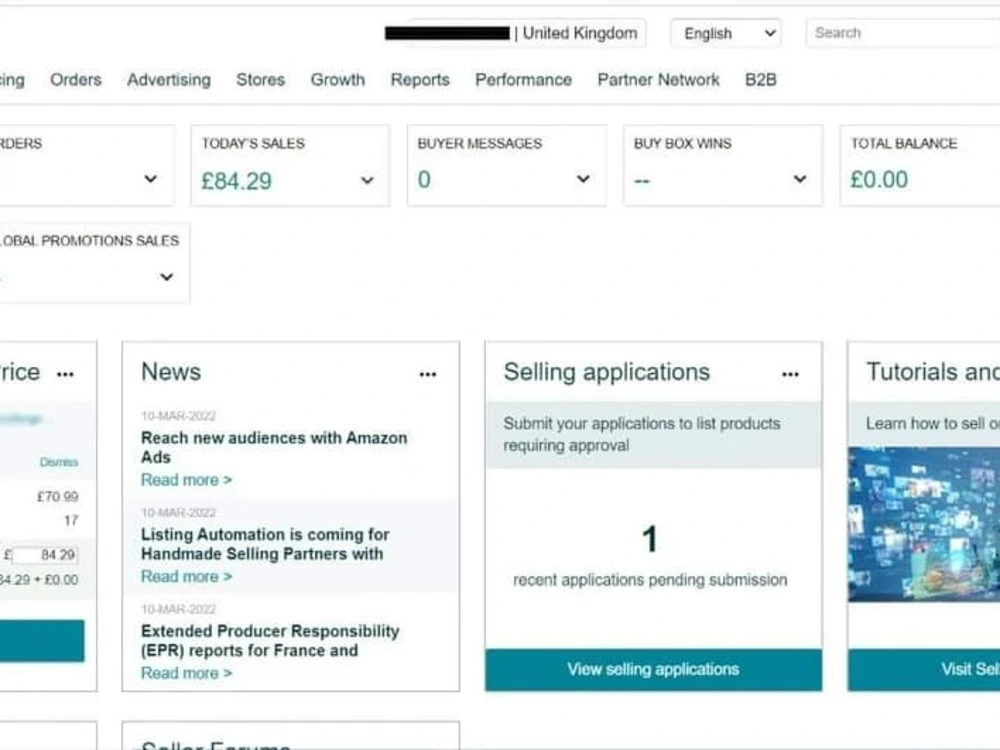Click View selling applications button
The width and height of the screenshot is (1000, 750).
coord(653,670)
